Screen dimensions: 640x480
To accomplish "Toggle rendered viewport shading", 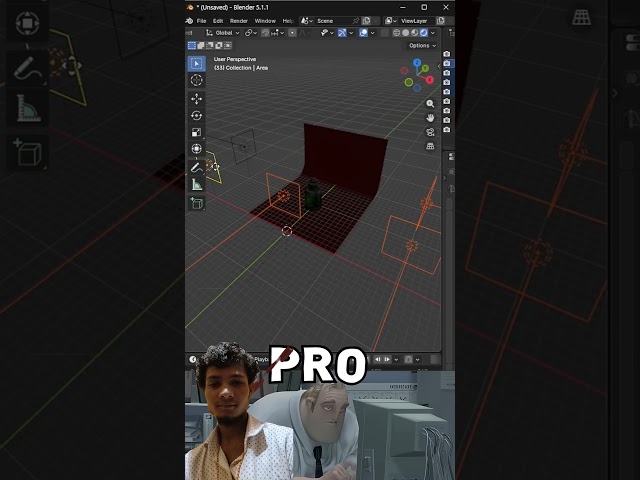I will click(x=424, y=33).
